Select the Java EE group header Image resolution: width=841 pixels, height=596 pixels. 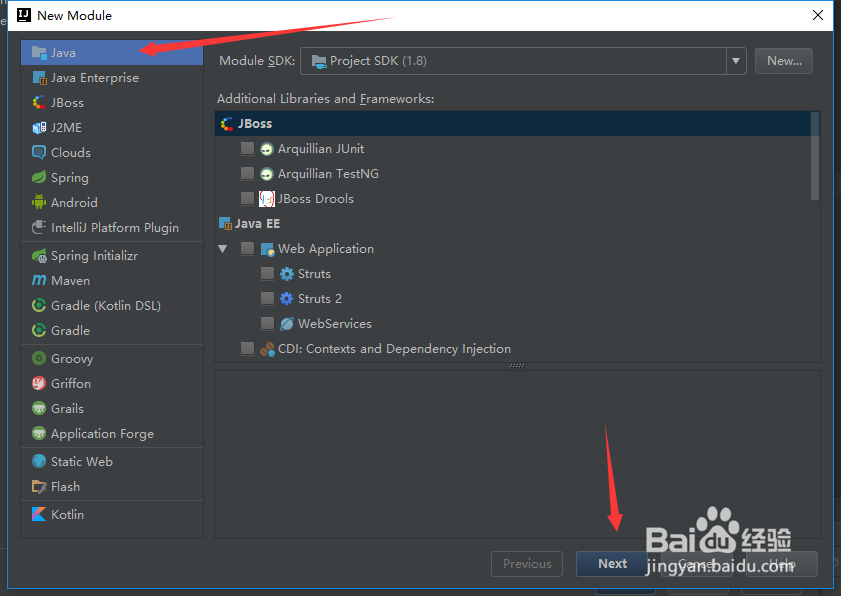click(514, 224)
